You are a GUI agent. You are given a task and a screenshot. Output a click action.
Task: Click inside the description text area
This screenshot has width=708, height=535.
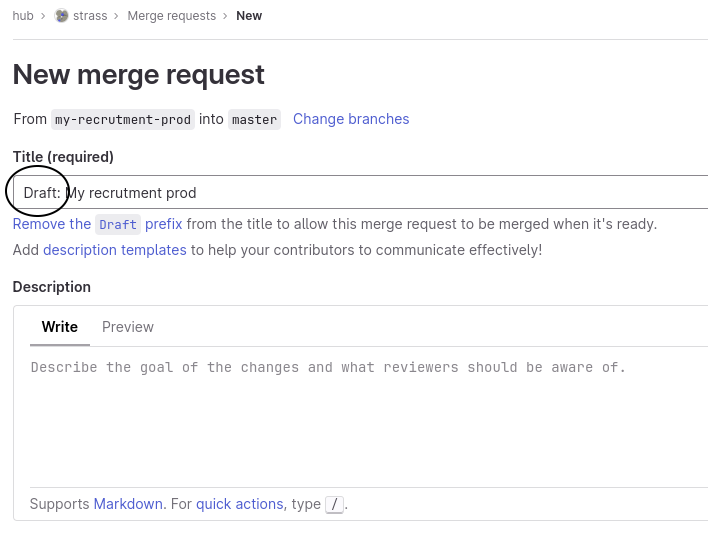tap(360, 420)
